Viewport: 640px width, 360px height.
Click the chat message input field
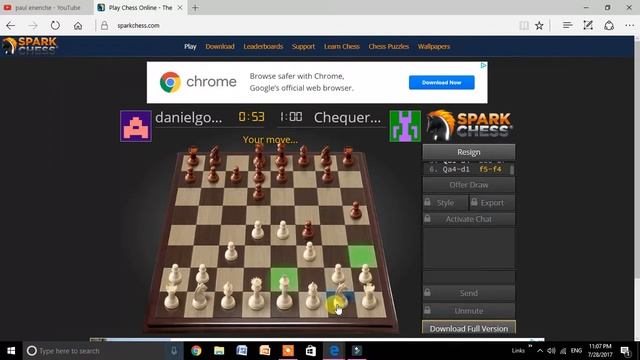469,278
